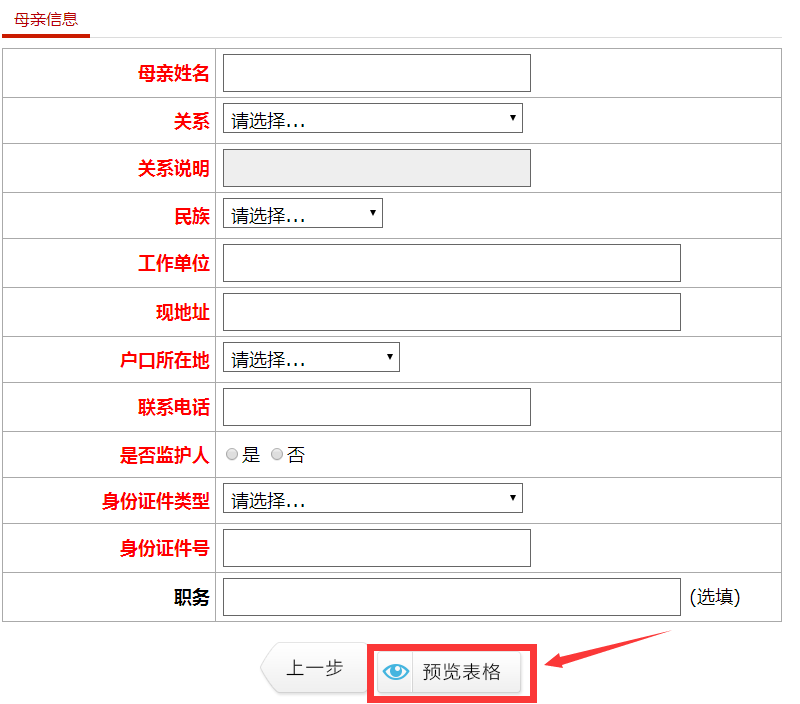Click the 母亲姓名 field label
The image size is (800, 704).
click(173, 73)
